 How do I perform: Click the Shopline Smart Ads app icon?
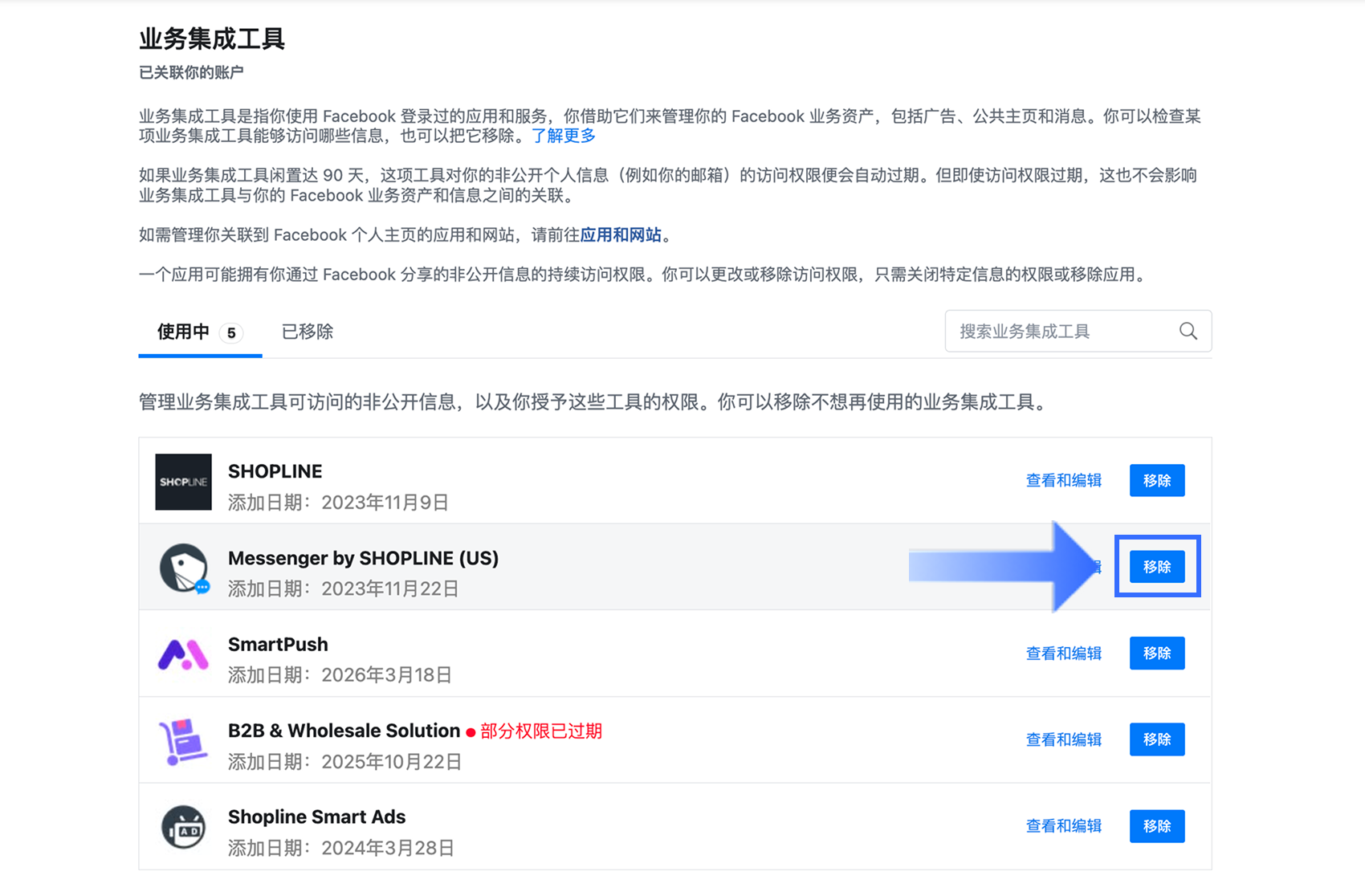(183, 827)
